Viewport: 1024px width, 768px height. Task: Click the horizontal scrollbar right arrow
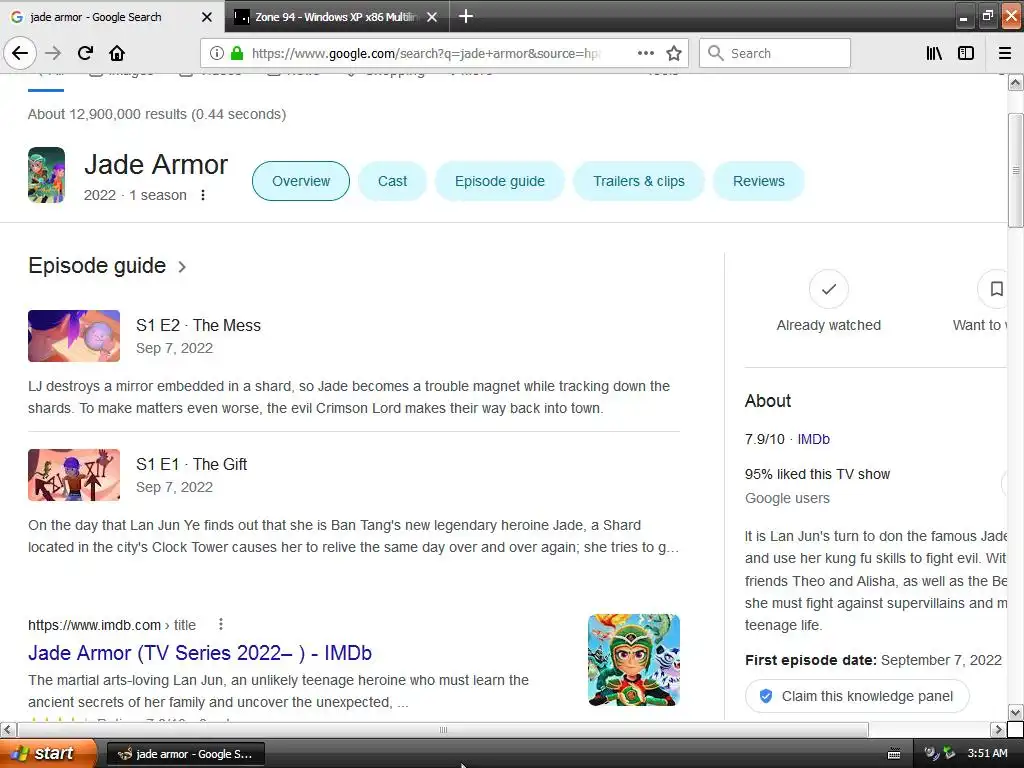[997, 729]
